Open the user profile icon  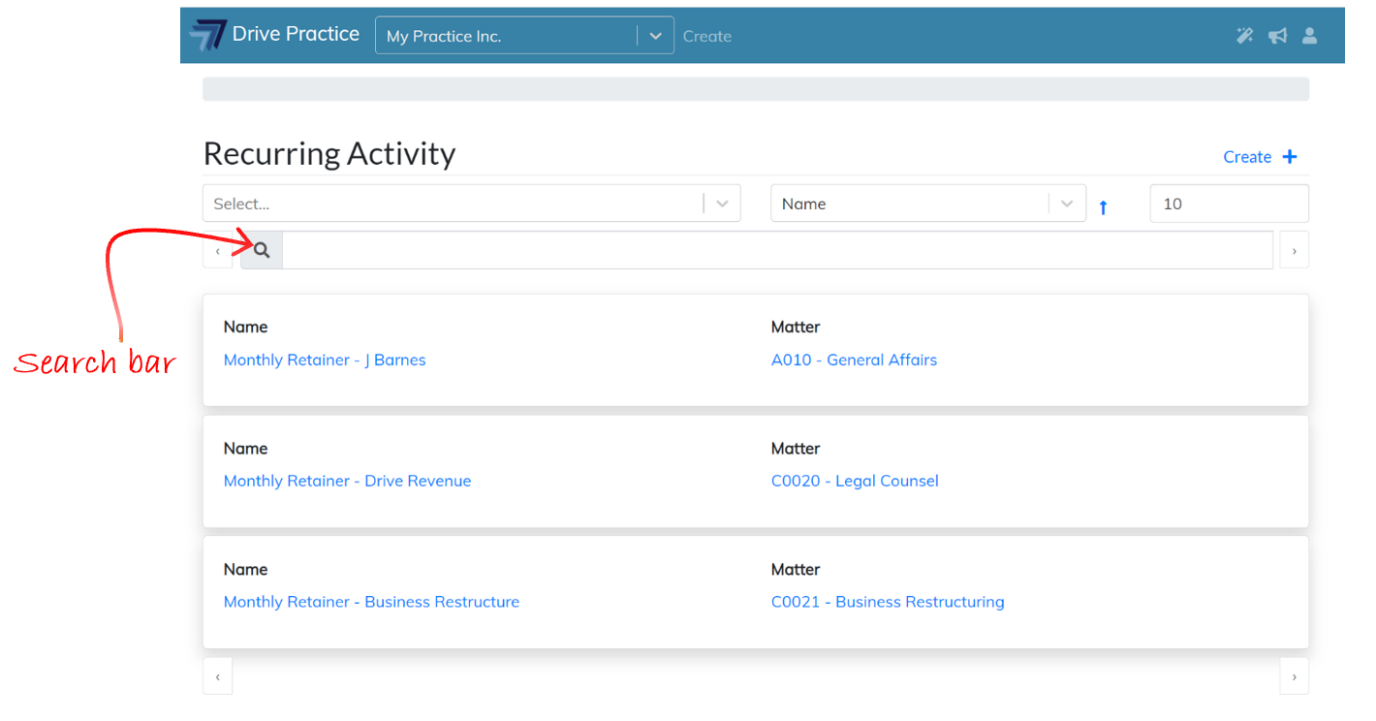[x=1309, y=36]
